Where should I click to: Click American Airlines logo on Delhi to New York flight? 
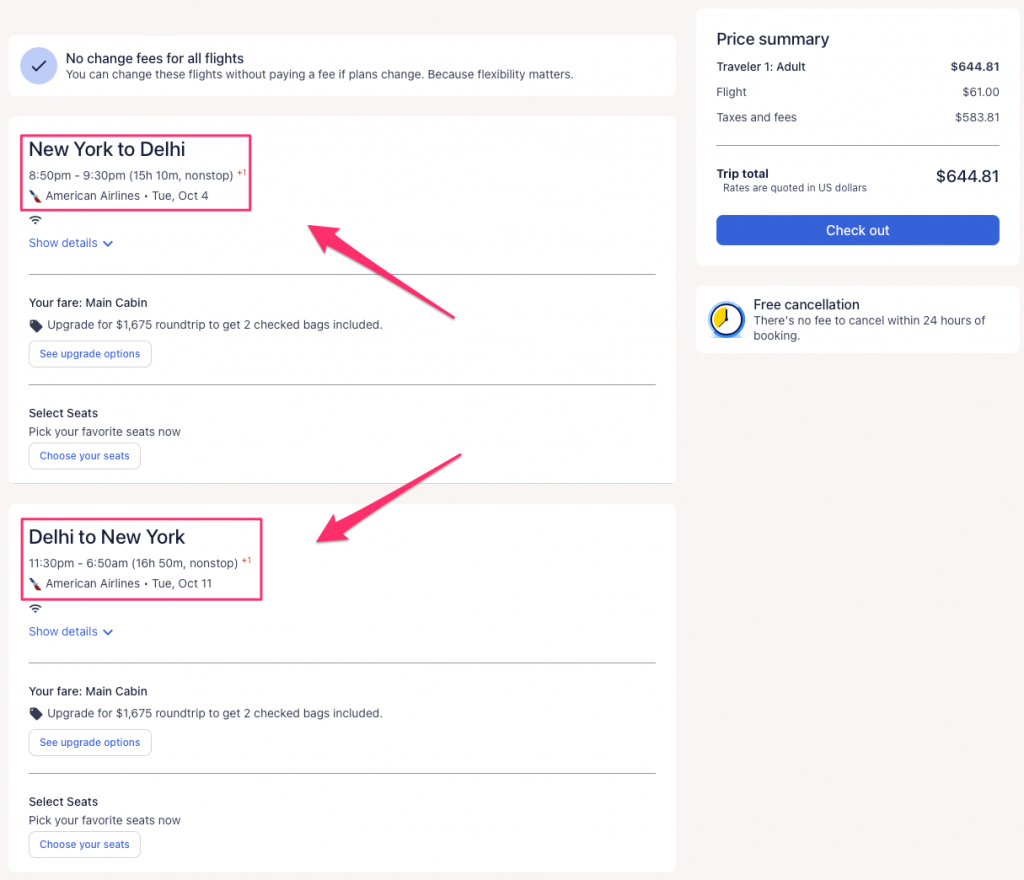pos(36,584)
